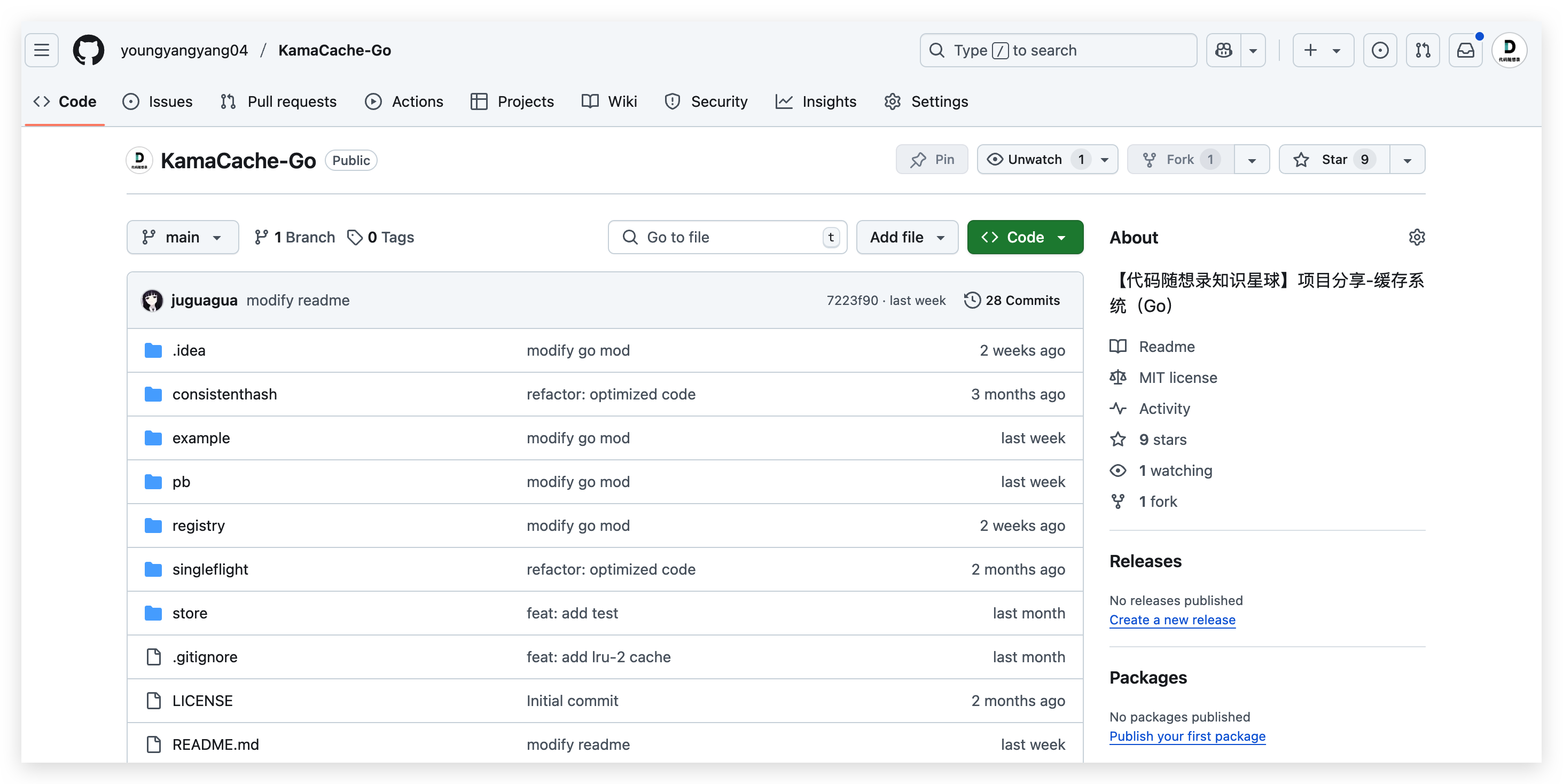Open the notifications inbox icon
The height and width of the screenshot is (784, 1563).
click(1465, 50)
